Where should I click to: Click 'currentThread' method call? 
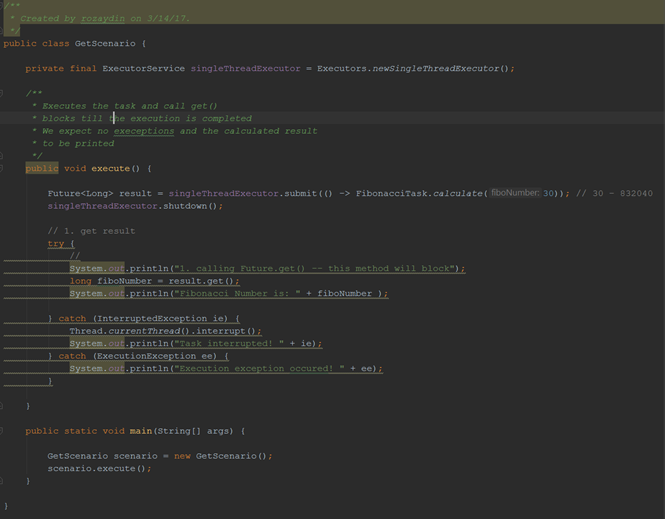[144, 331]
